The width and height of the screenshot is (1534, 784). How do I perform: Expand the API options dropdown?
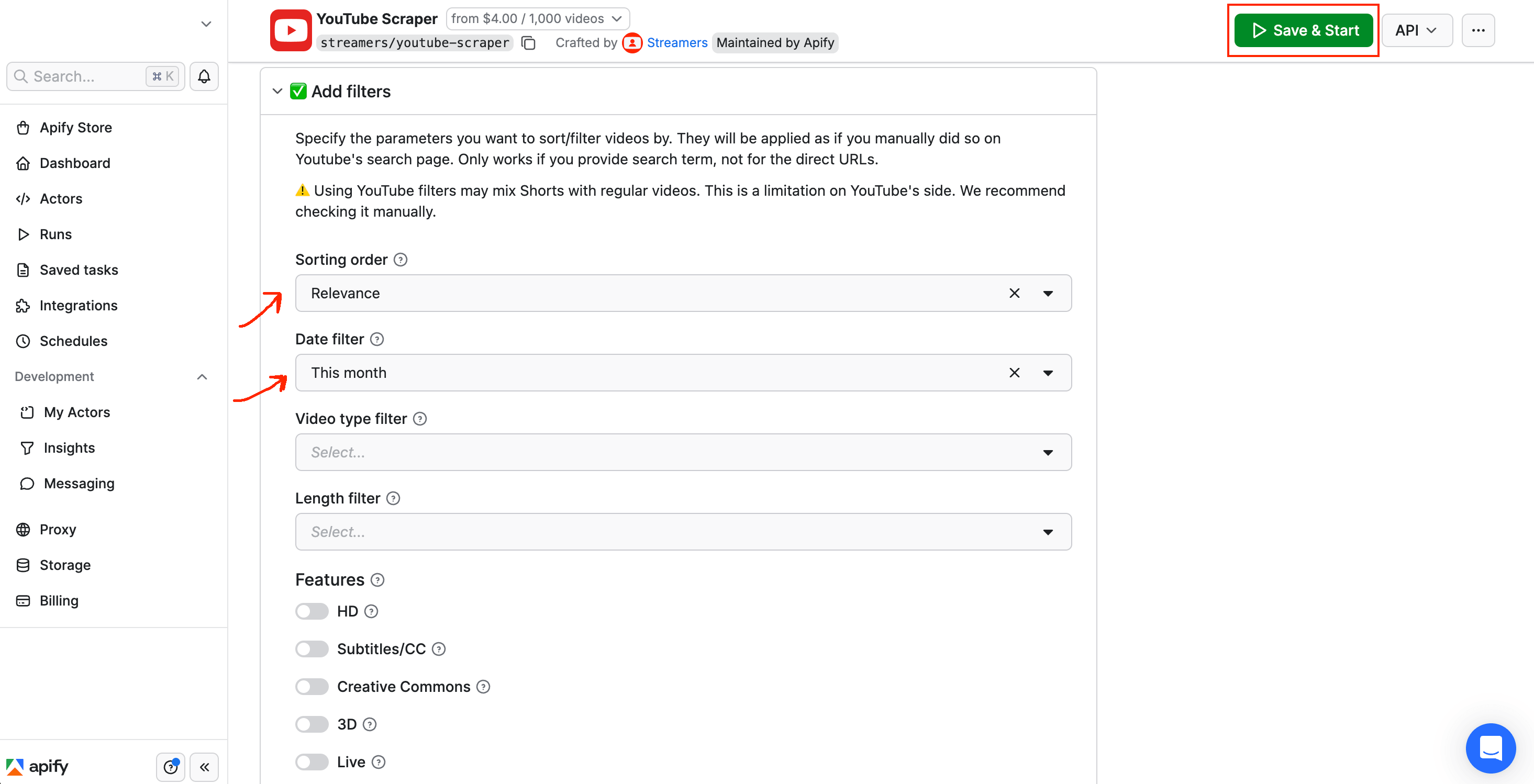1417,30
